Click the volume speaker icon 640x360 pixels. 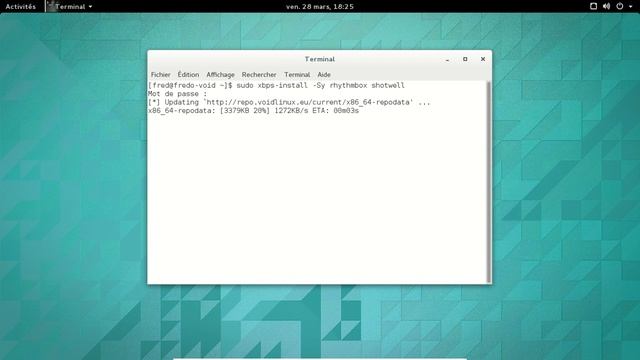pos(607,6)
